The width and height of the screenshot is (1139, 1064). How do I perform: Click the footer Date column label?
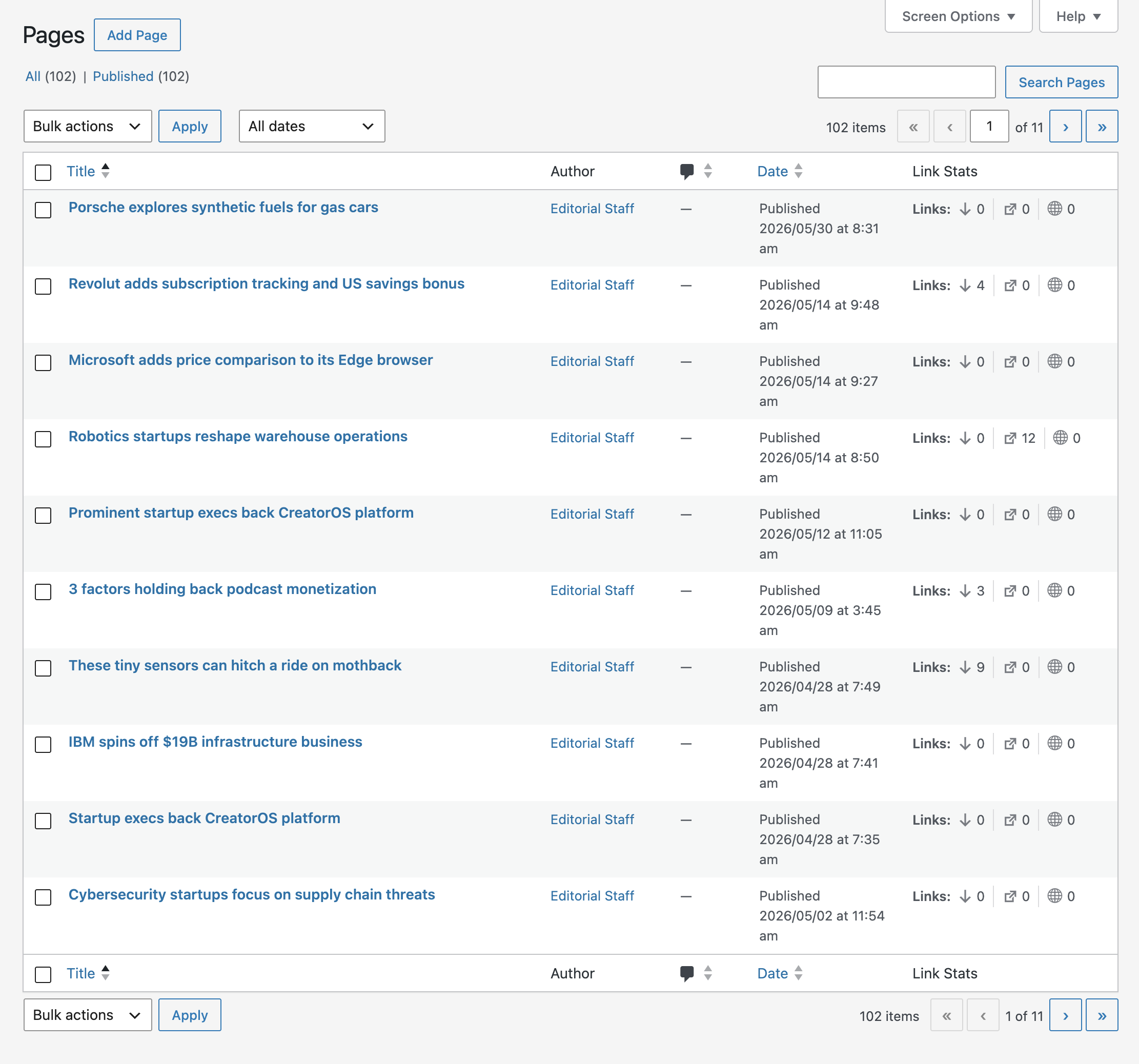[772, 973]
